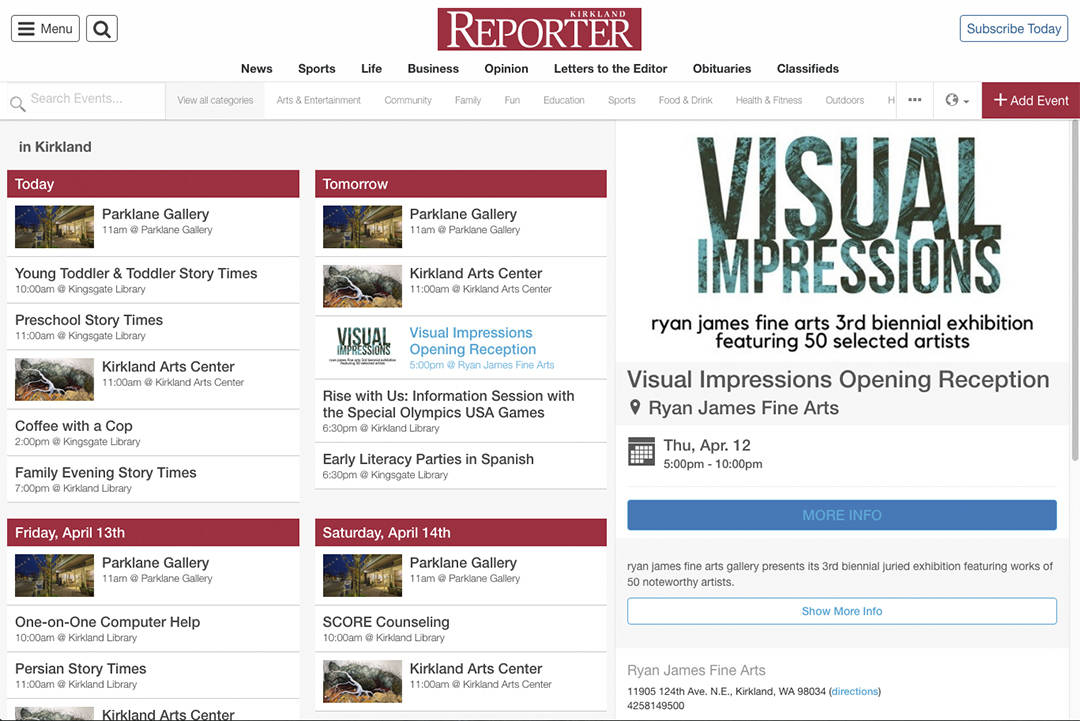1080x721 pixels.
Task: Click the Visual Impressions Opening Reception title
Action: click(838, 379)
